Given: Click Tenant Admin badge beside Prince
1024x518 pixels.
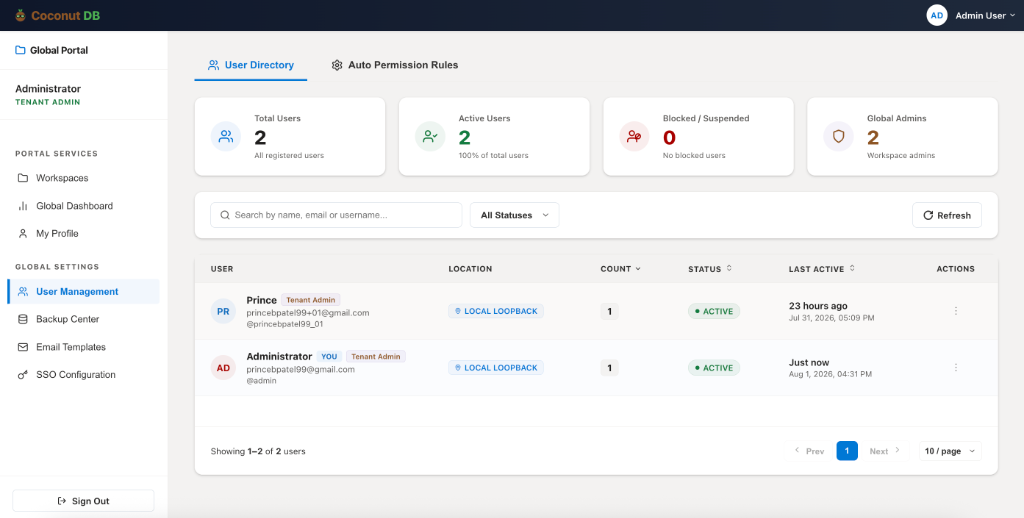Looking at the screenshot, I should click(311, 300).
